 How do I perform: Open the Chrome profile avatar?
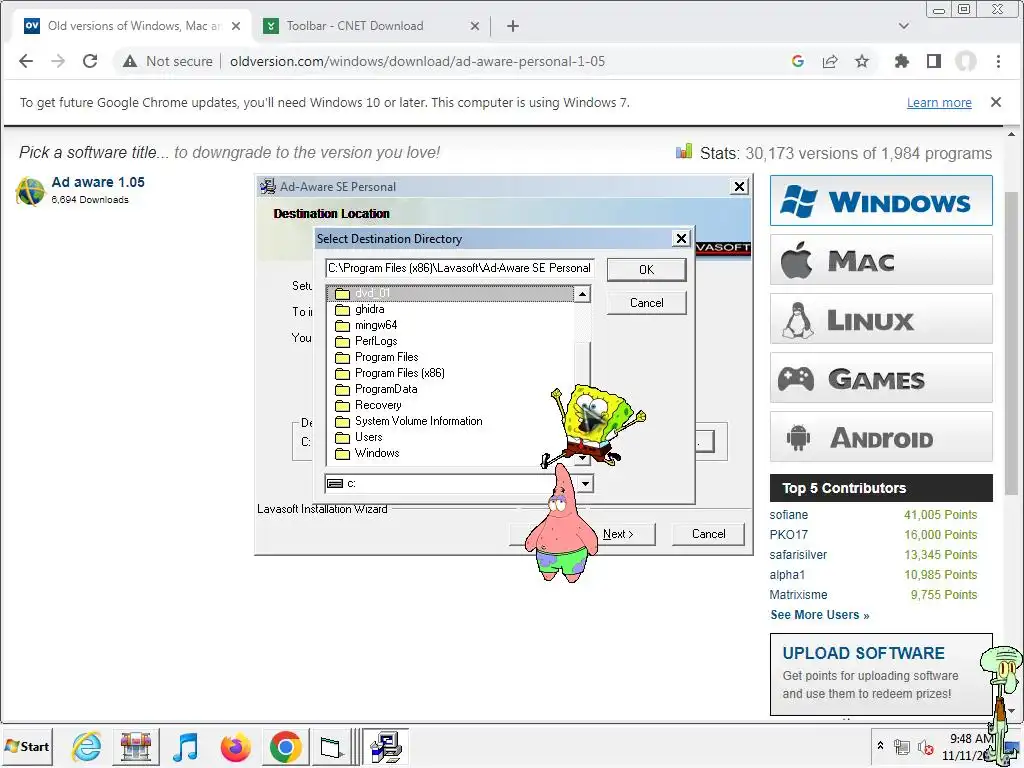click(966, 61)
